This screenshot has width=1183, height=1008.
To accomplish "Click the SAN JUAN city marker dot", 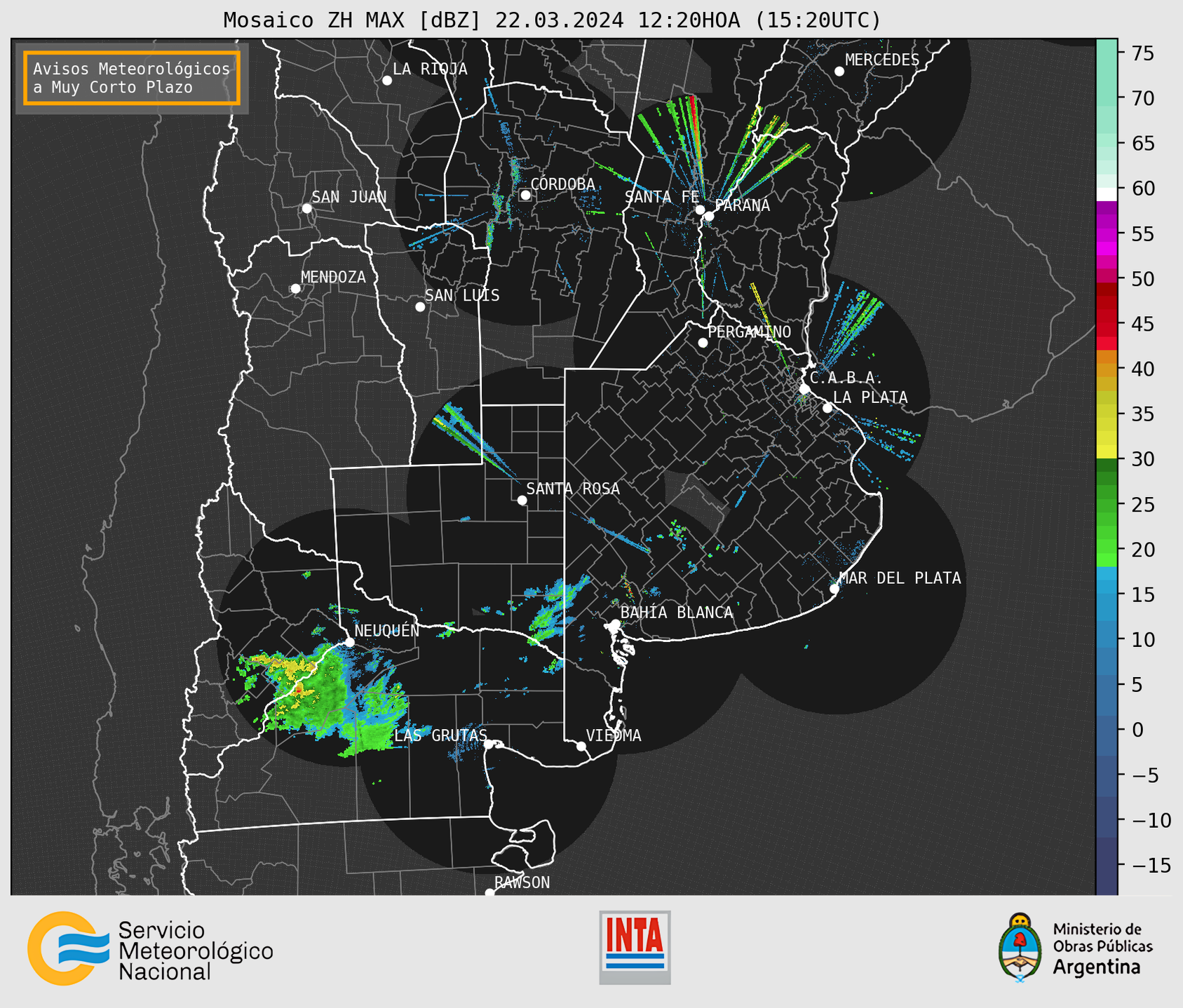I will (306, 208).
